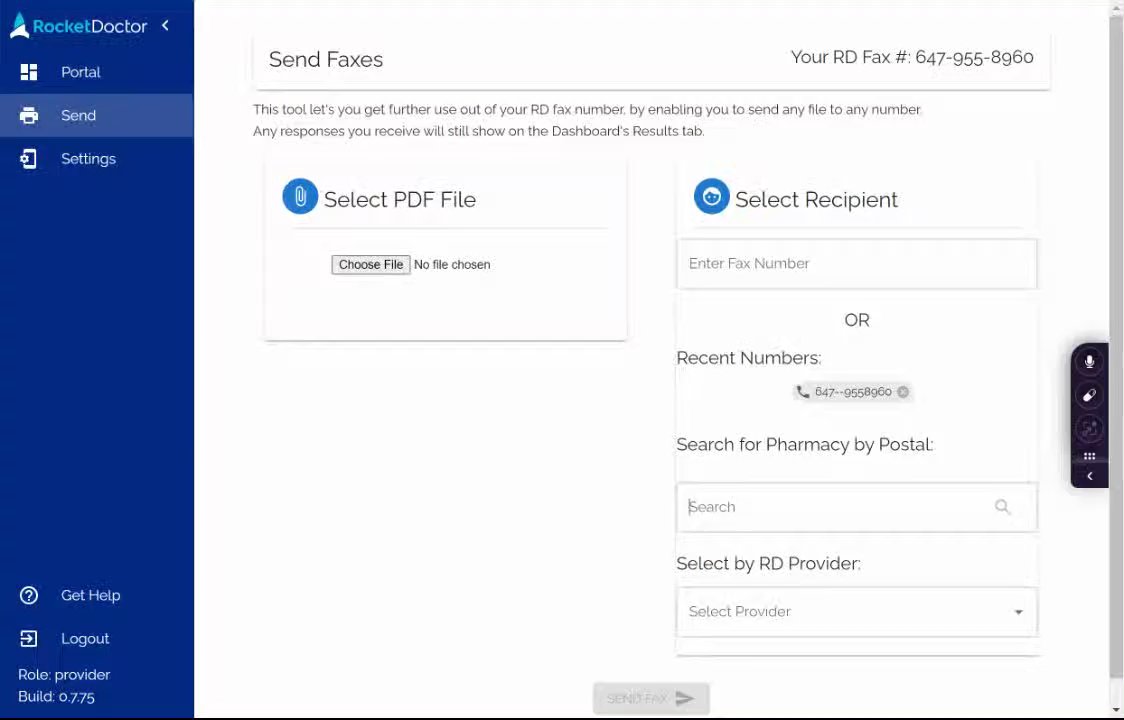Click the pill icon in floating toolbar
Screen dimensions: 1124x720
click(1089, 395)
